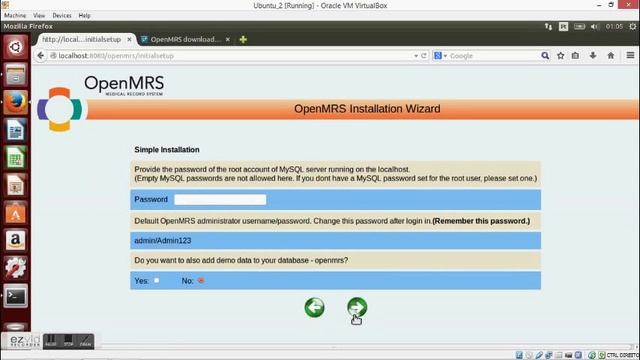Select No for adding demo data
Screen dimensions: 640x360
(x=201, y=280)
